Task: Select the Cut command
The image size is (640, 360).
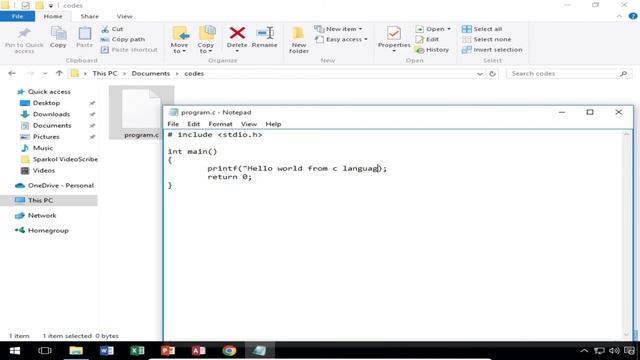Action: pos(112,29)
